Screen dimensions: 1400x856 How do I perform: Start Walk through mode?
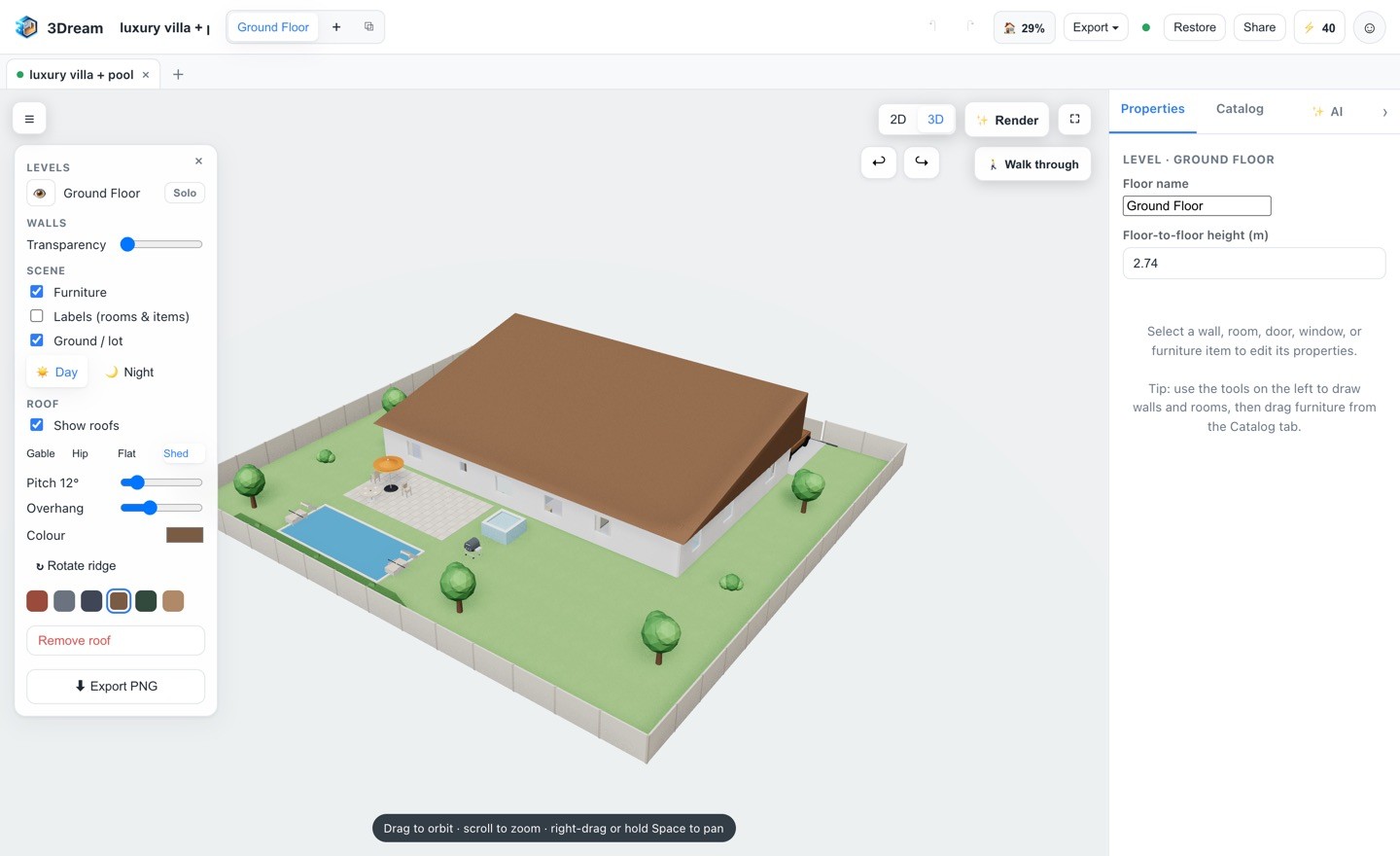point(1032,164)
